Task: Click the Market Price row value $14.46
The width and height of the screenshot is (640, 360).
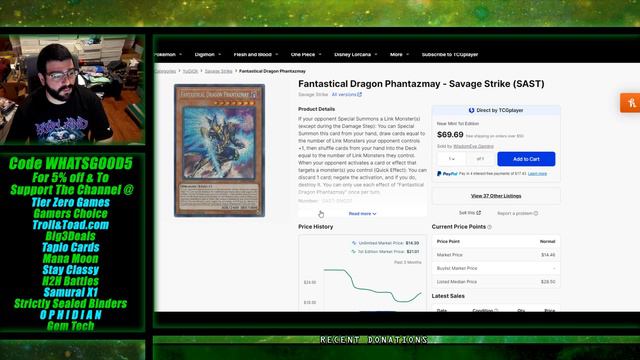Action: 548,255
